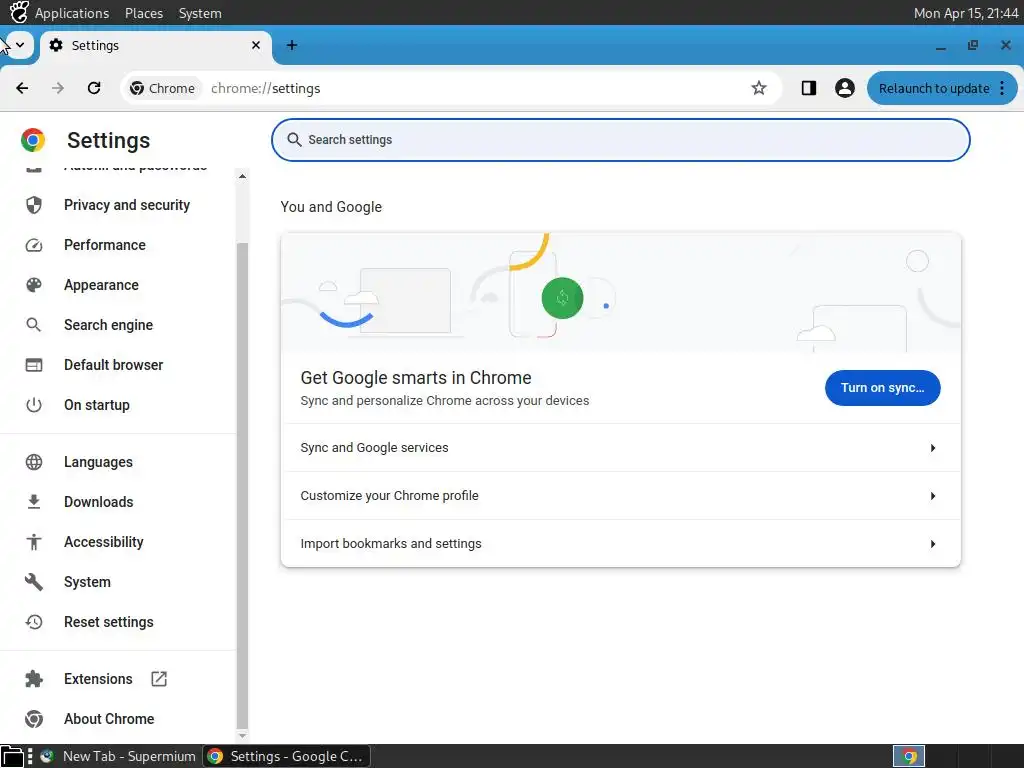The width and height of the screenshot is (1024, 768).
Task: Click Sync and Google services row
Action: [620, 448]
